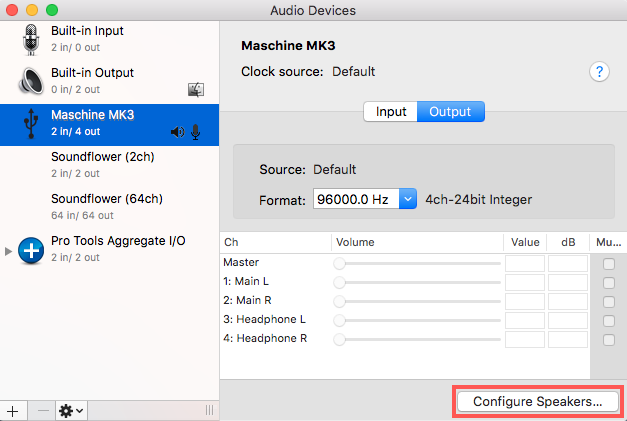
Task: Mute the 2: Main R channel
Action: 609,301
